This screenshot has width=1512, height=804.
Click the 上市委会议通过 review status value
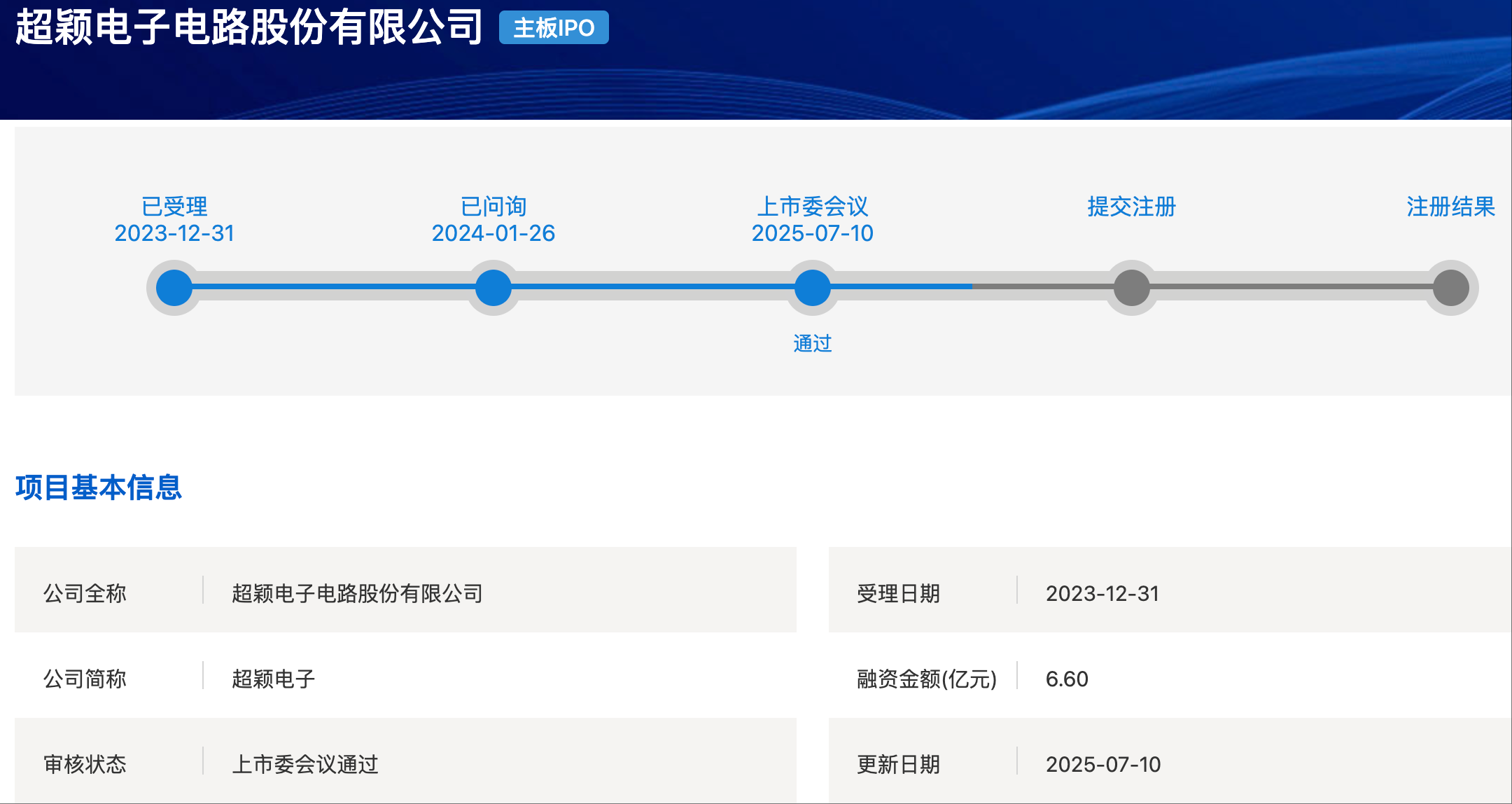(305, 764)
